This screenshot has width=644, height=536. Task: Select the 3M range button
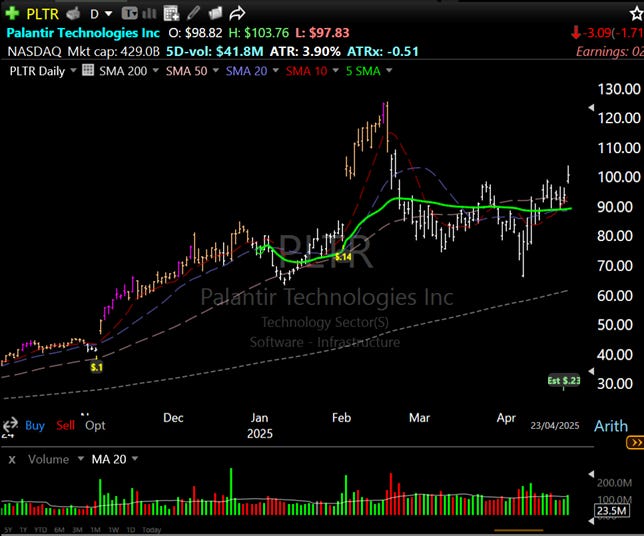tap(77, 530)
